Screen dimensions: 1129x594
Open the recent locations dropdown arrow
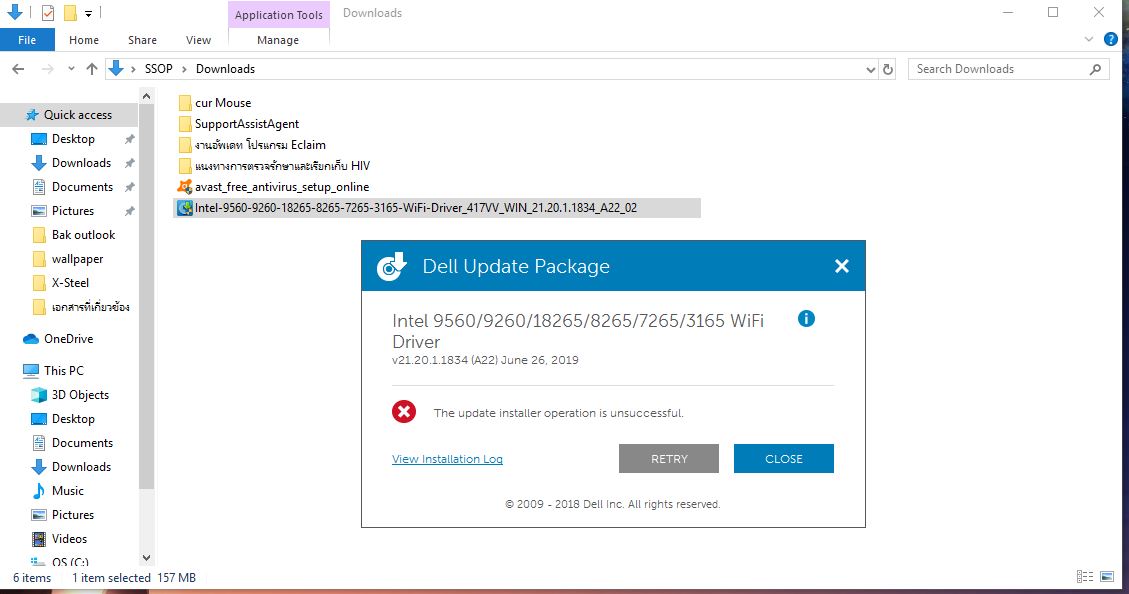click(71, 69)
